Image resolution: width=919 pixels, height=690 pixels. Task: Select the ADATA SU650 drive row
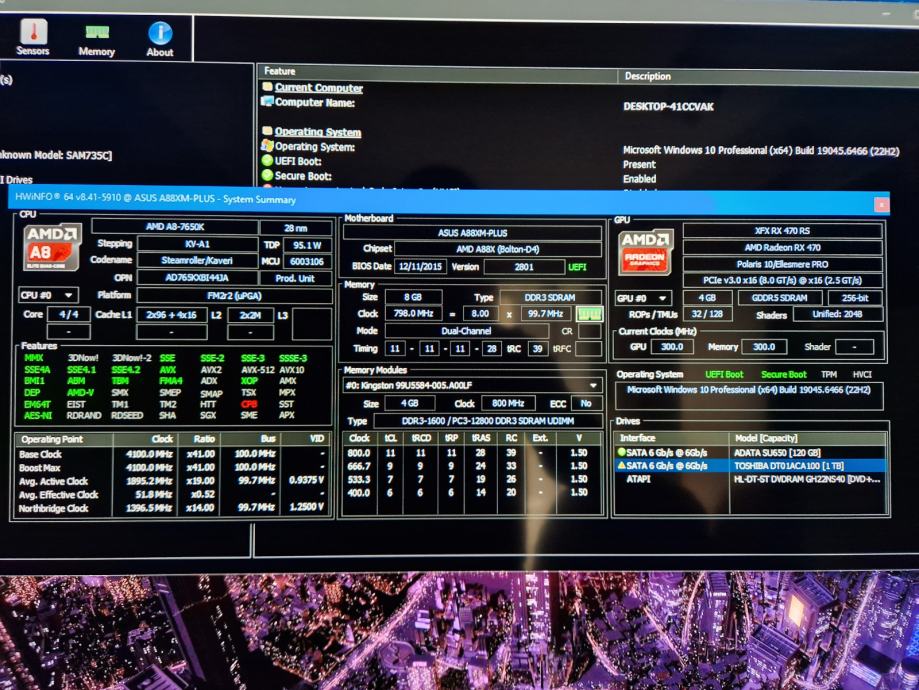tap(750, 452)
